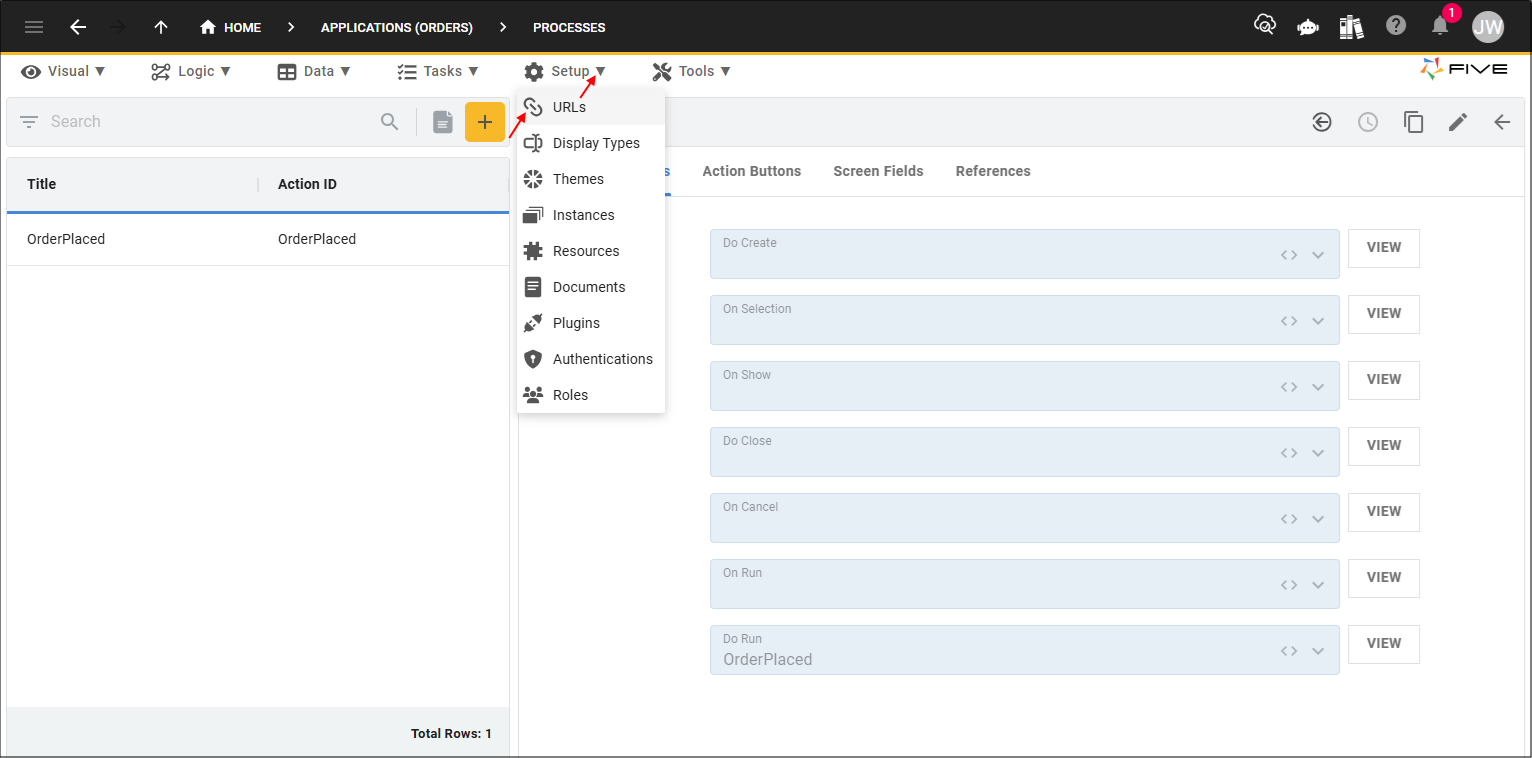Screen dimensions: 1532x758
Task: Select Roles from the Setup menu
Action: (591, 395)
